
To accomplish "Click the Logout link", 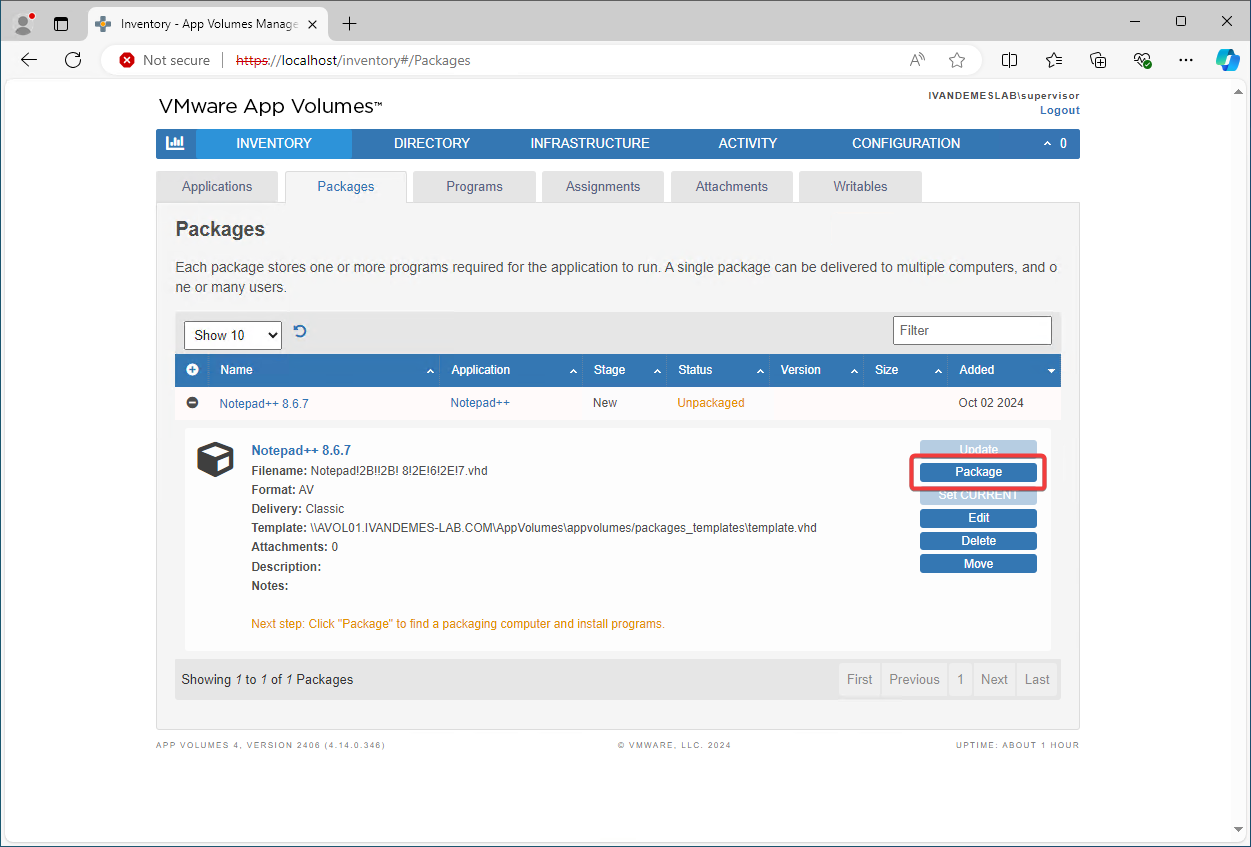I will click(x=1059, y=110).
